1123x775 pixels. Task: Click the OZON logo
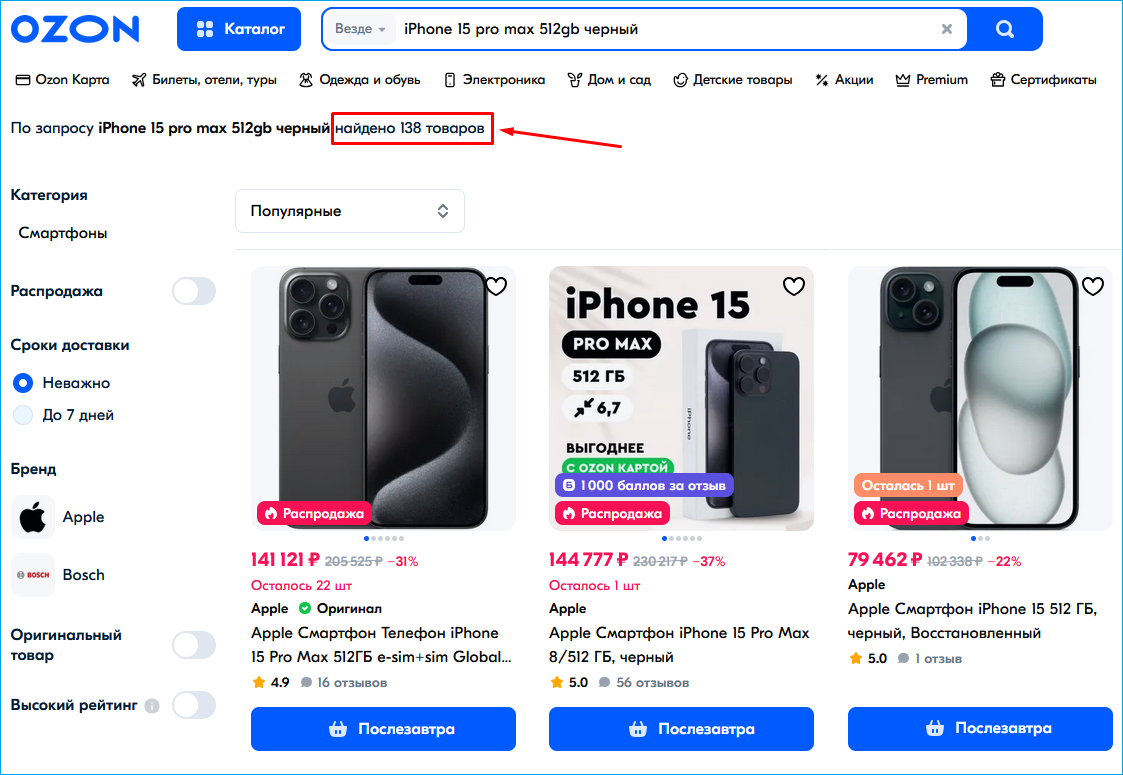pyautogui.click(x=75, y=29)
